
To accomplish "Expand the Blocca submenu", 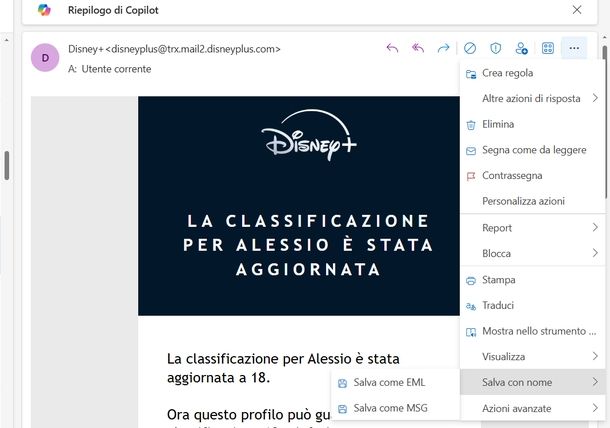I will click(532, 254).
